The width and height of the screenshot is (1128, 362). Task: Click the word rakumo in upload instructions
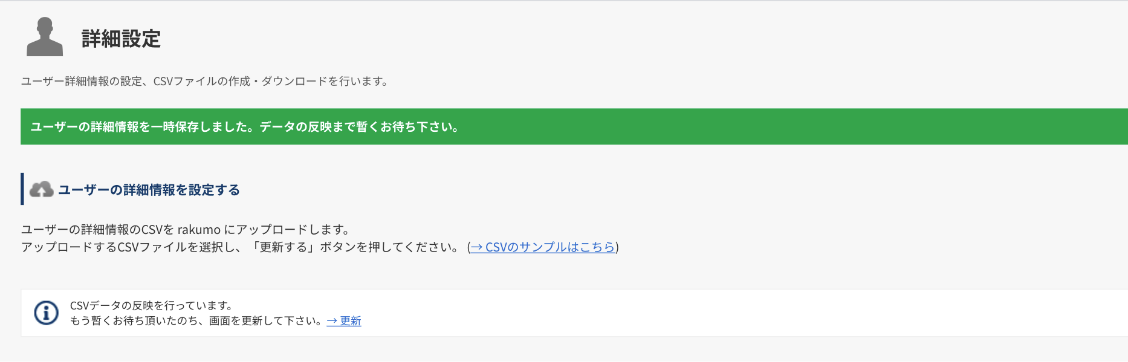coord(198,230)
